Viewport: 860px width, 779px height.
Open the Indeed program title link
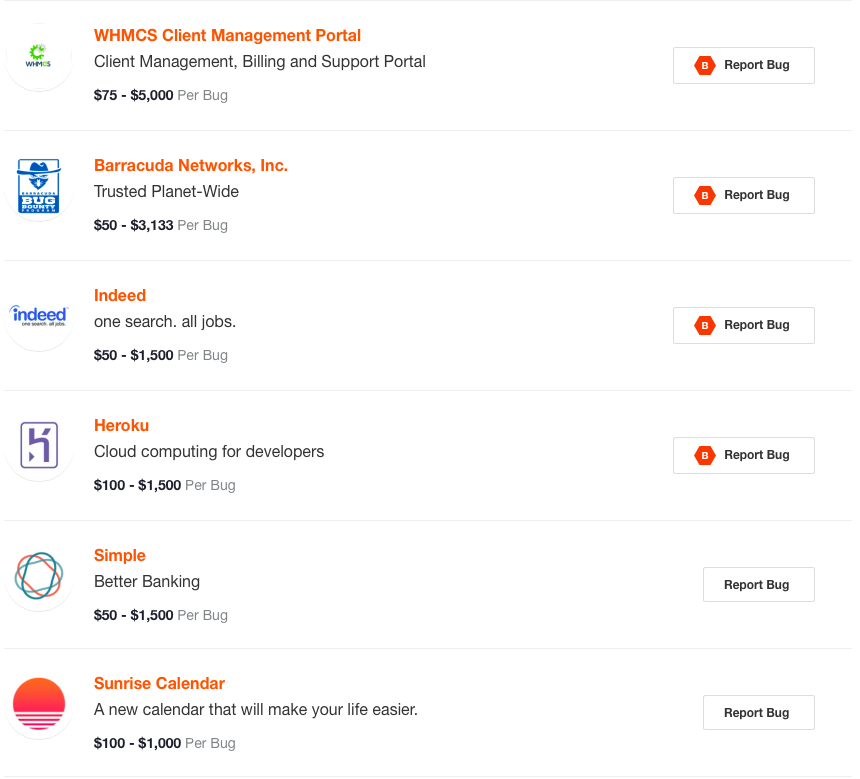120,295
